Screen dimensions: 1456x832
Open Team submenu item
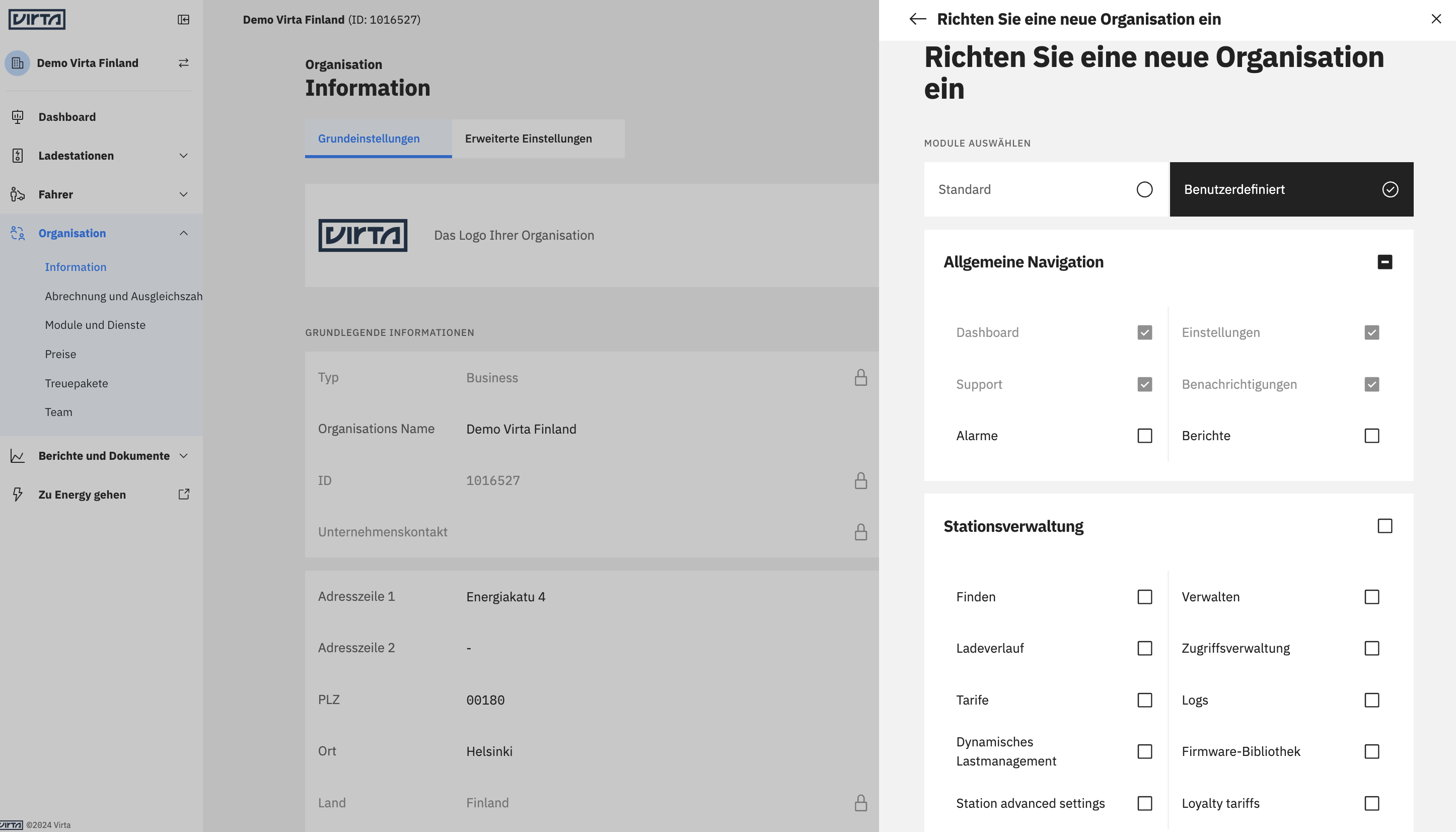click(58, 412)
